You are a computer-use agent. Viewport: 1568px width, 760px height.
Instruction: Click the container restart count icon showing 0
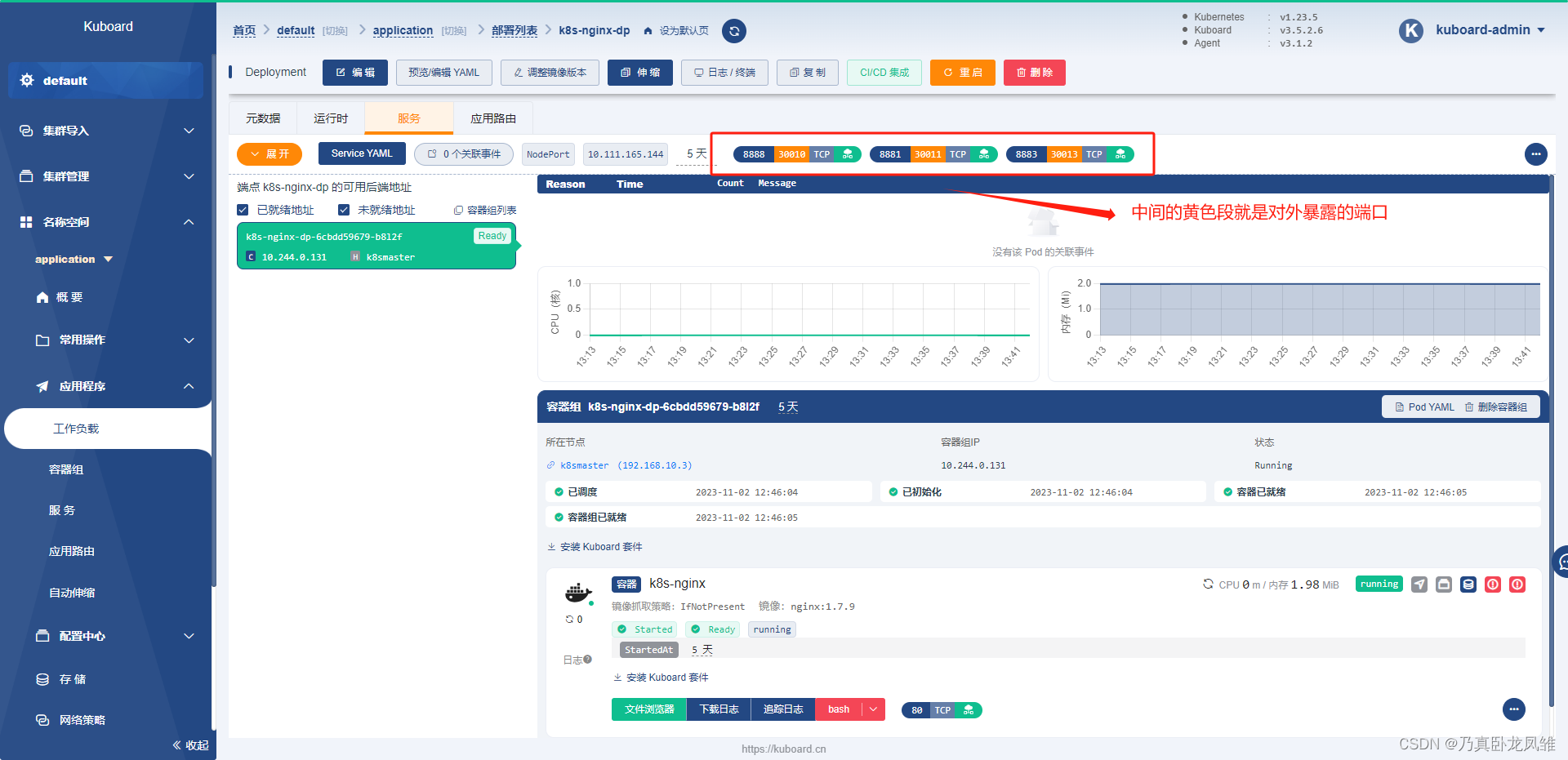tap(569, 620)
